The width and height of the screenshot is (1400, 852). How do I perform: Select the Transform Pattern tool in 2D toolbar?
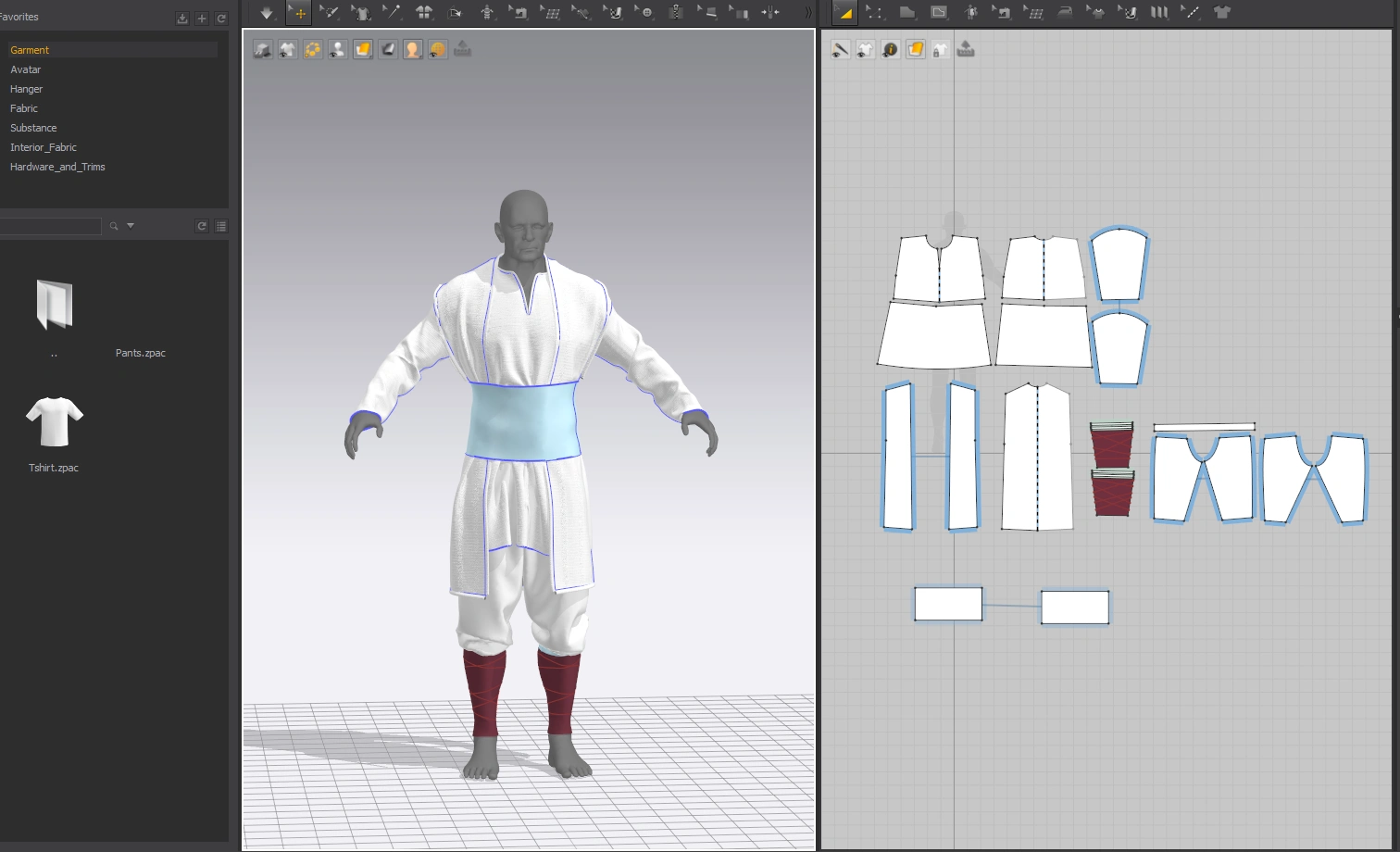[x=844, y=13]
